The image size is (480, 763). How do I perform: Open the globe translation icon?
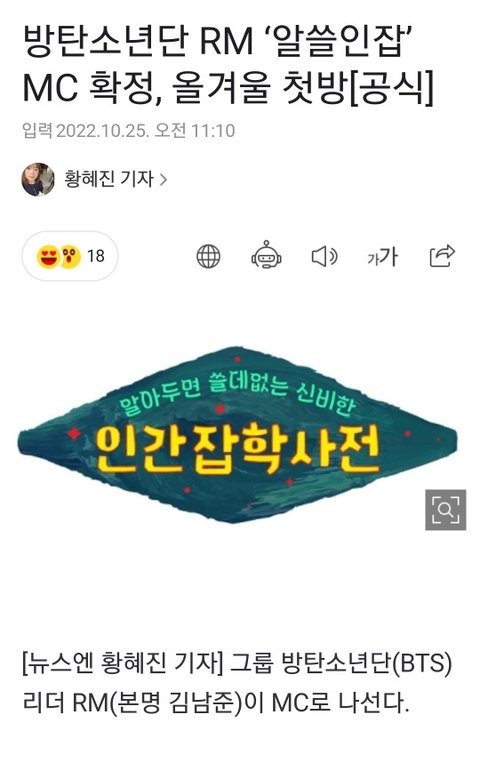click(x=208, y=256)
